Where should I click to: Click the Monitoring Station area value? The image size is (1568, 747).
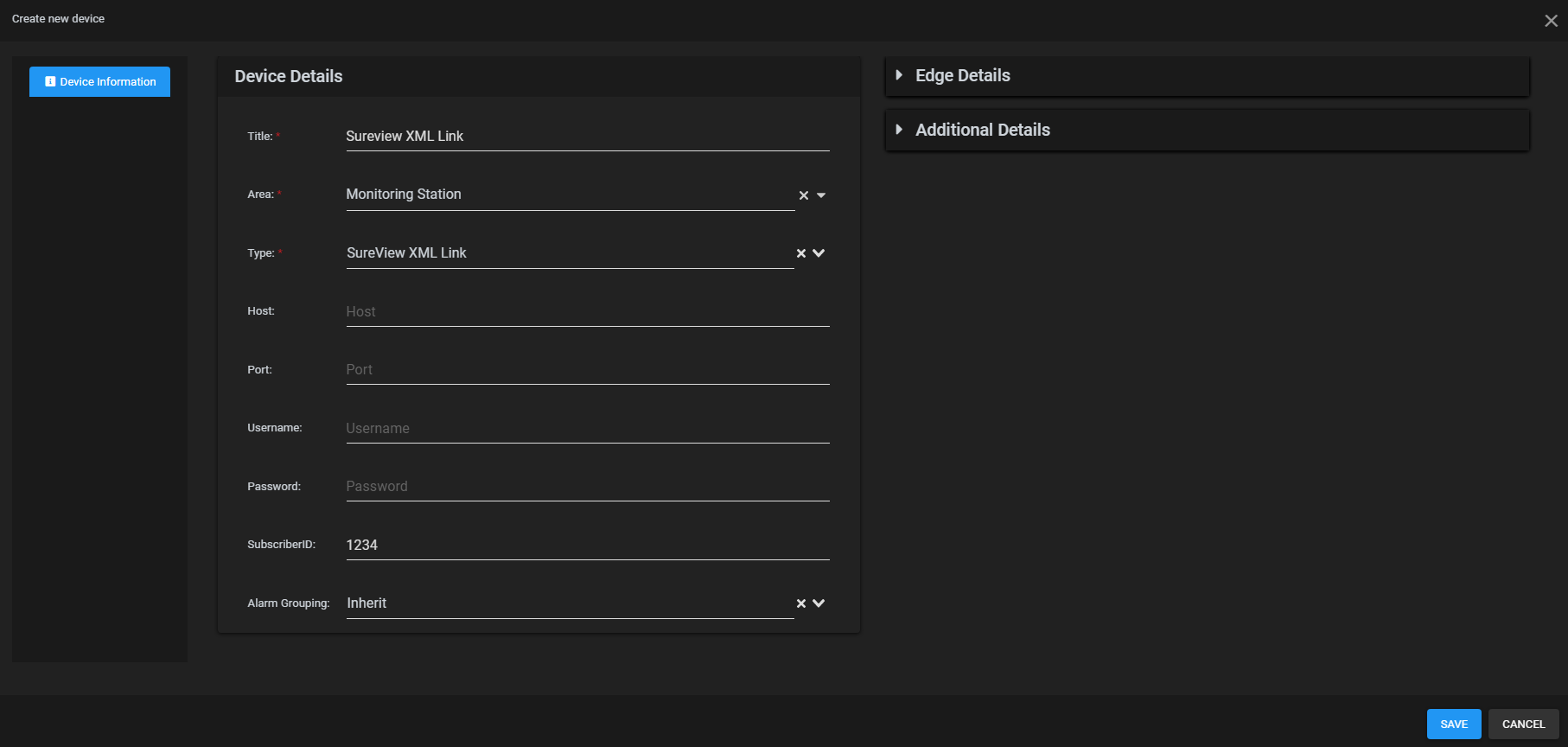pyautogui.click(x=404, y=195)
